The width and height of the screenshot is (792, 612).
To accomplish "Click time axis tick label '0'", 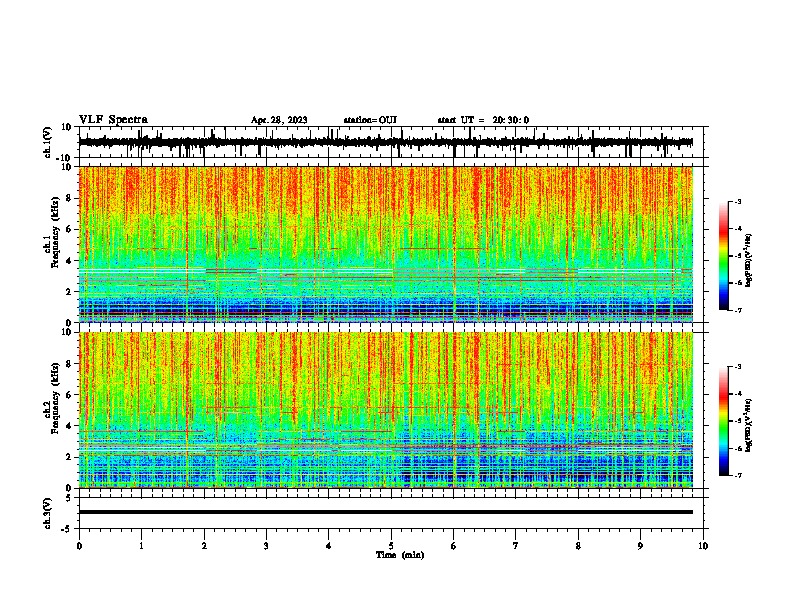I will (x=79, y=546).
